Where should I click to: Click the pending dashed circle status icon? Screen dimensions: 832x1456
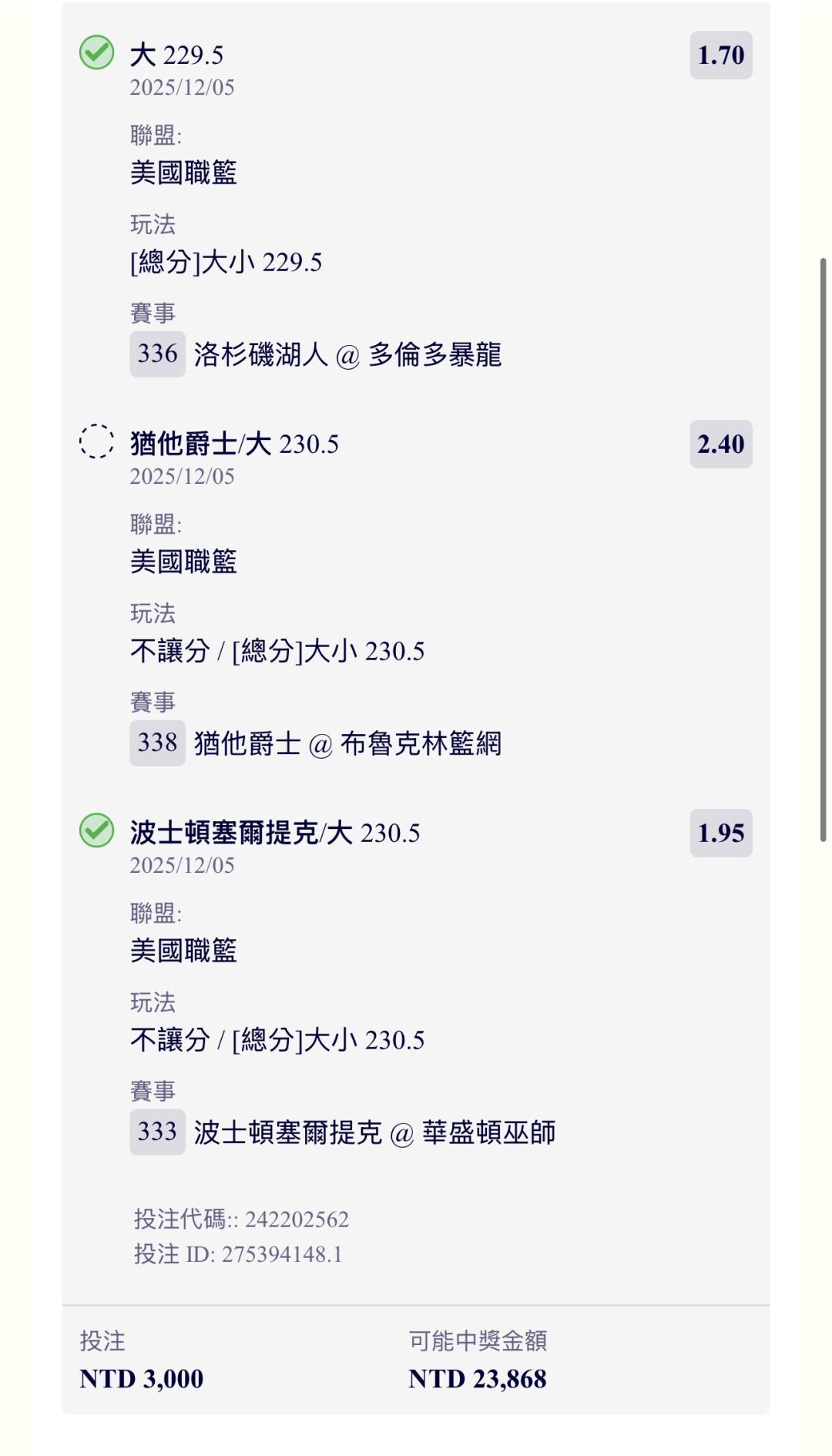point(97,442)
